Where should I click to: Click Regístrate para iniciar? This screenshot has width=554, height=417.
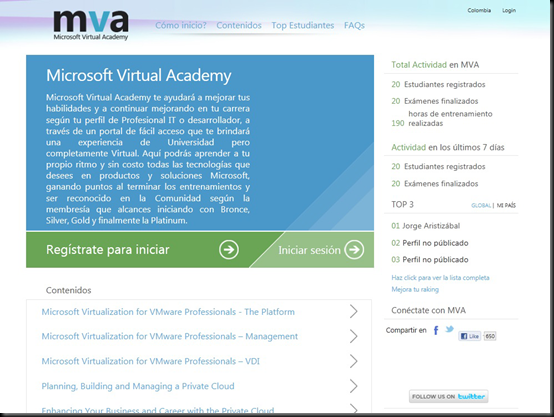coord(108,249)
